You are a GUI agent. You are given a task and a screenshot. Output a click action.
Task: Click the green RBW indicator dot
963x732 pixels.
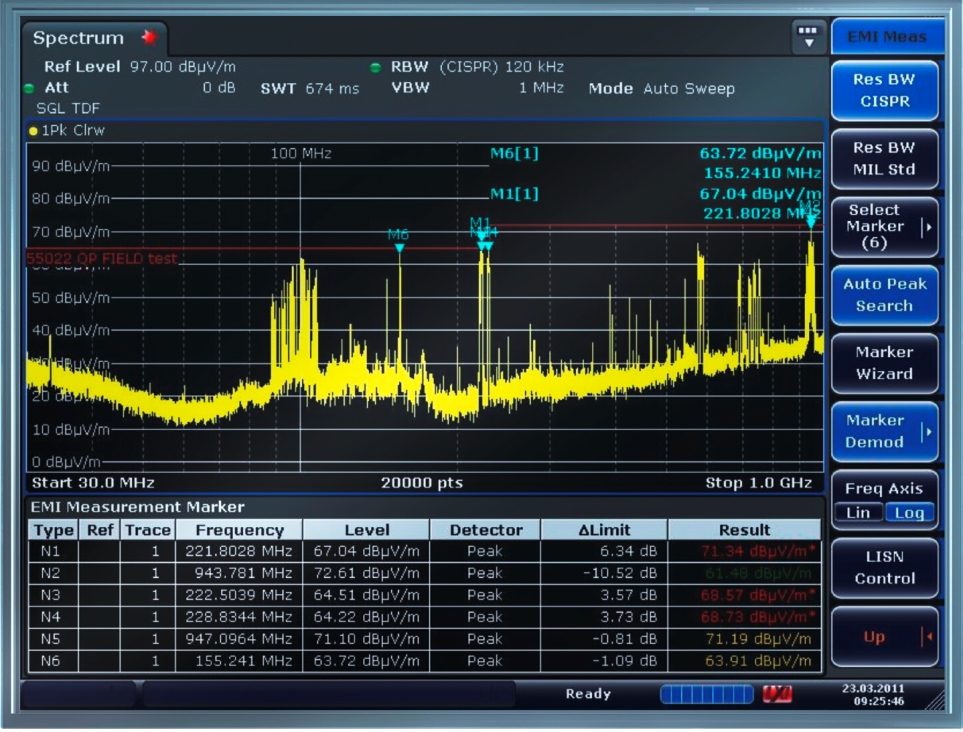tap(375, 68)
